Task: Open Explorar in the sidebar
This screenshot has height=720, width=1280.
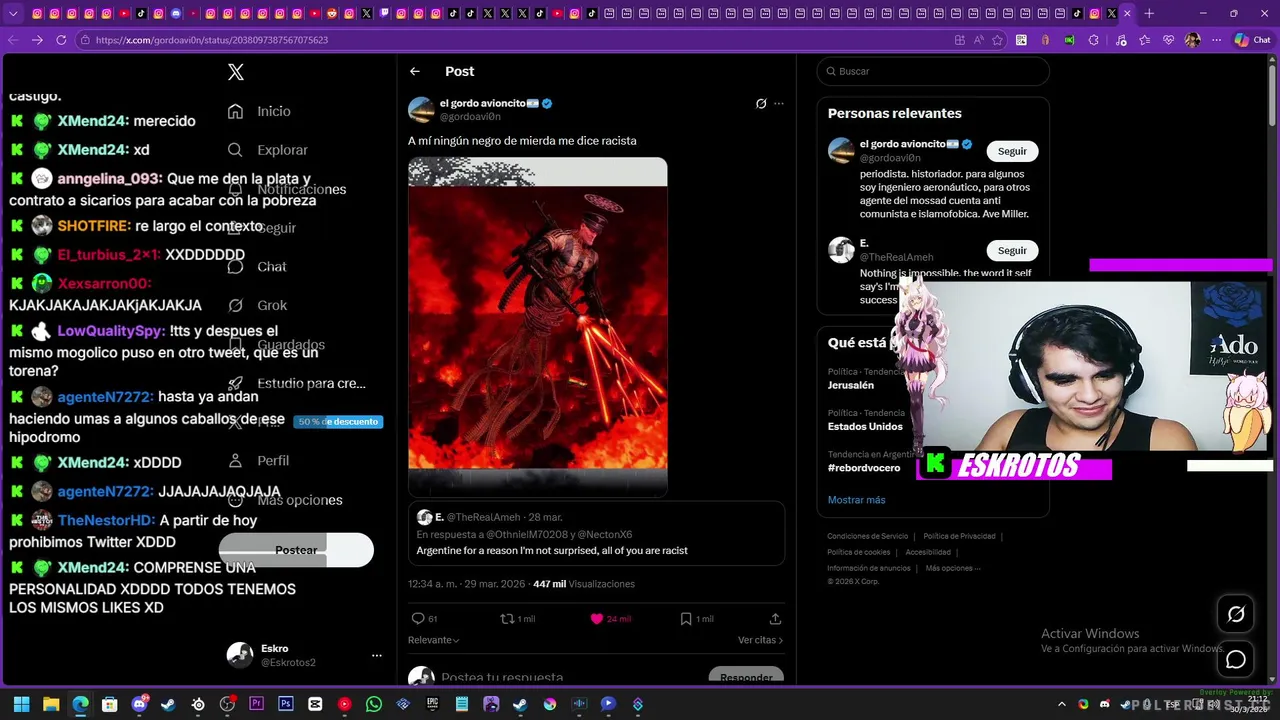Action: tap(267, 150)
